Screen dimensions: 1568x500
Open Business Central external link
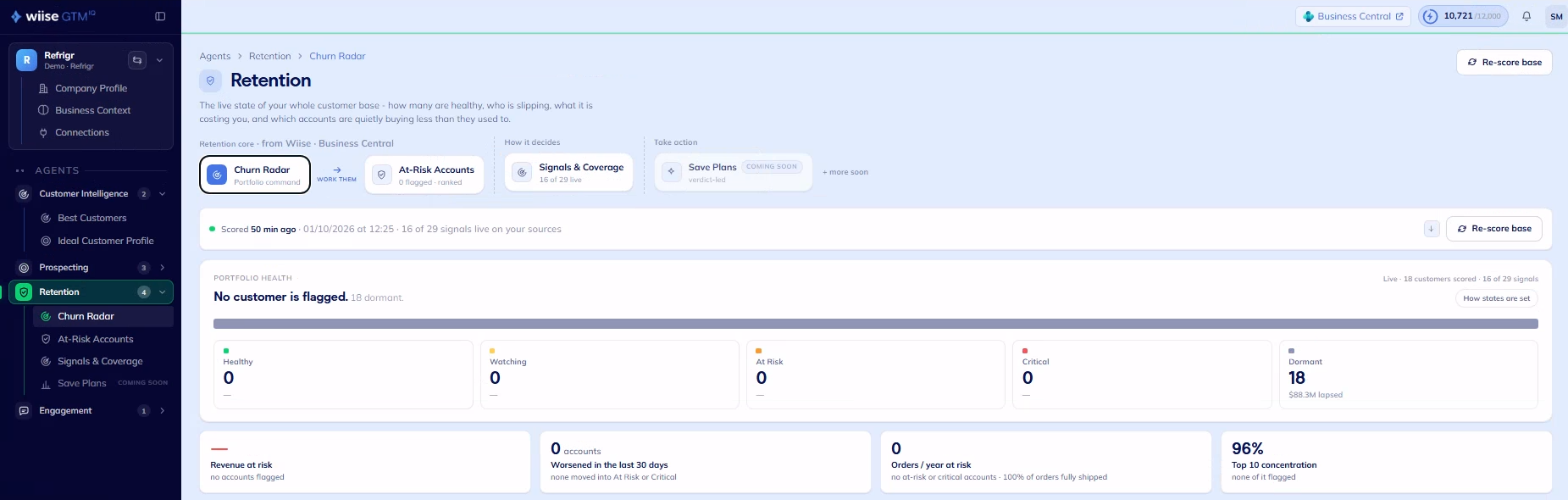[x=1353, y=16]
